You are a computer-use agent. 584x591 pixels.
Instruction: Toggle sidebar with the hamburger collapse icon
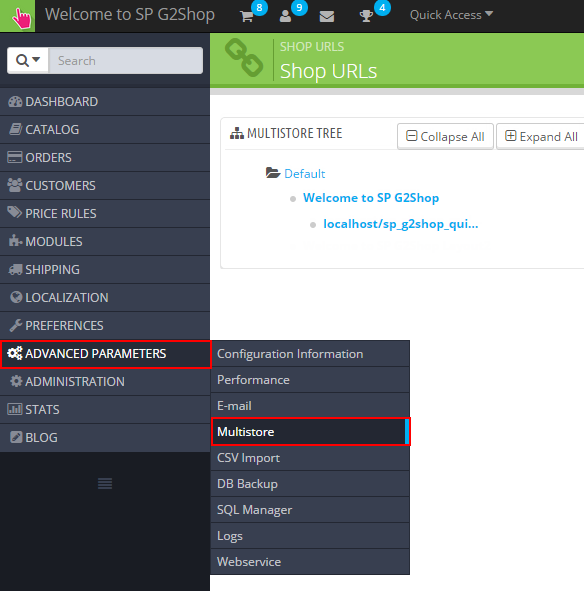pyautogui.click(x=105, y=483)
